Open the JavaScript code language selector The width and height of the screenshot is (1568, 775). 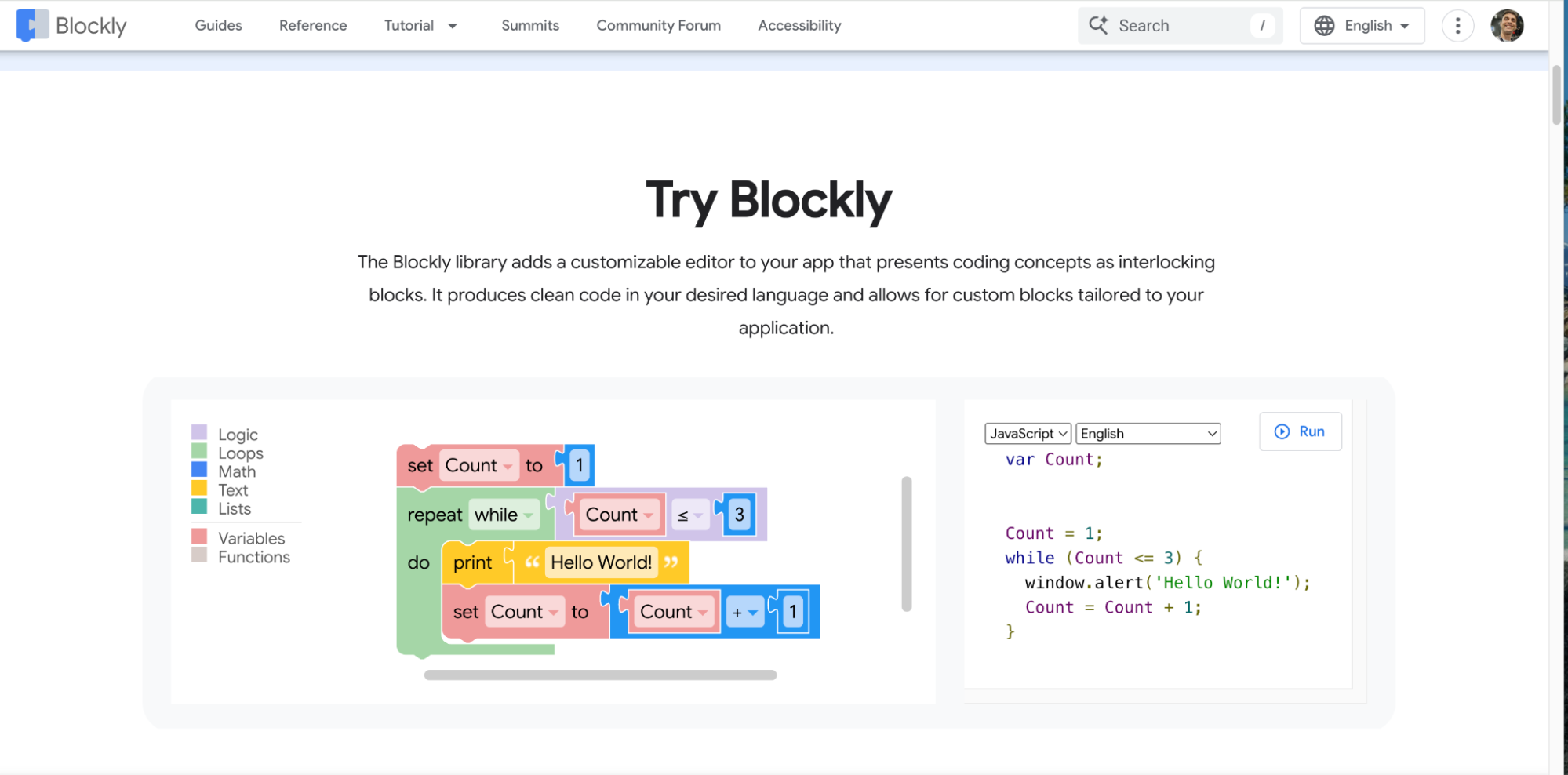click(1028, 434)
